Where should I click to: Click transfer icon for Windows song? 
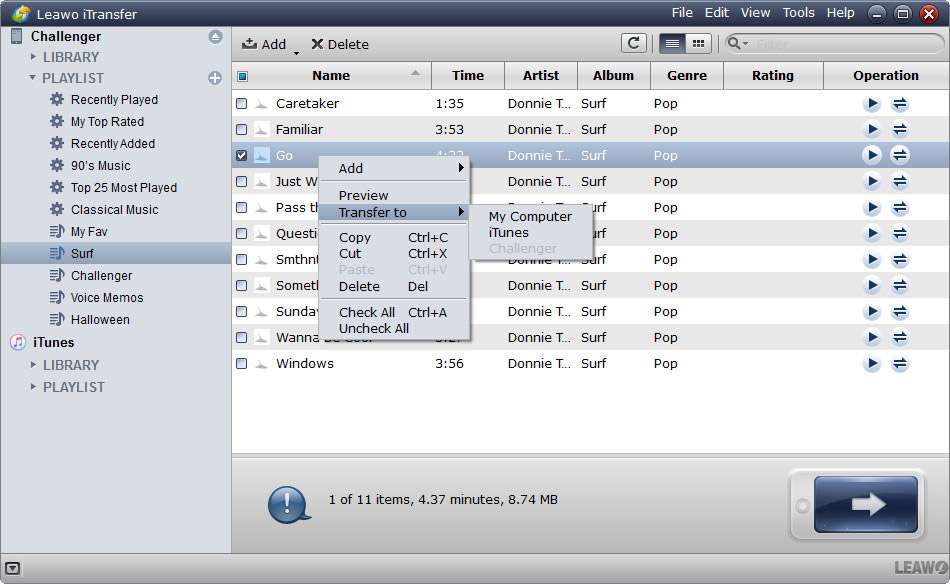[900, 363]
